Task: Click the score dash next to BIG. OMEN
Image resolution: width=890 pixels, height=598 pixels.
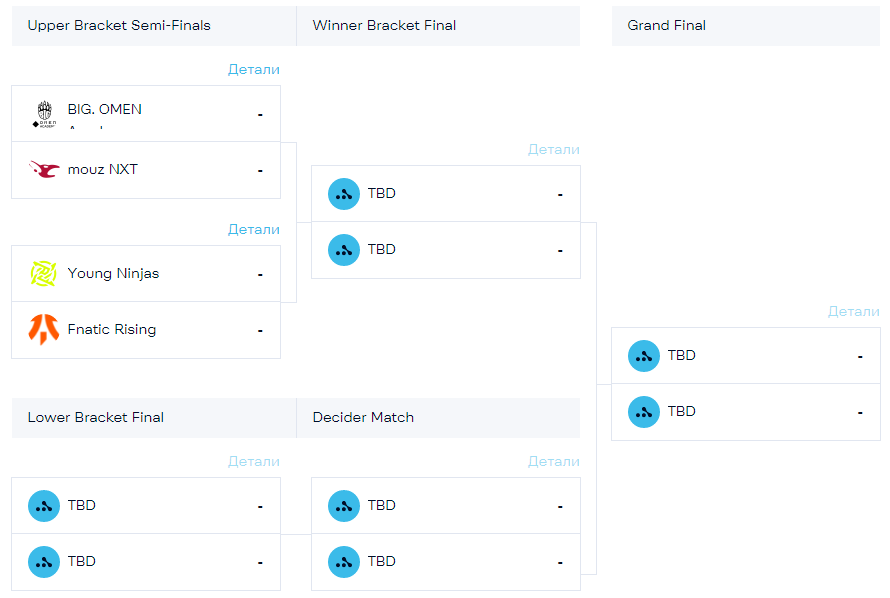Action: (260, 114)
